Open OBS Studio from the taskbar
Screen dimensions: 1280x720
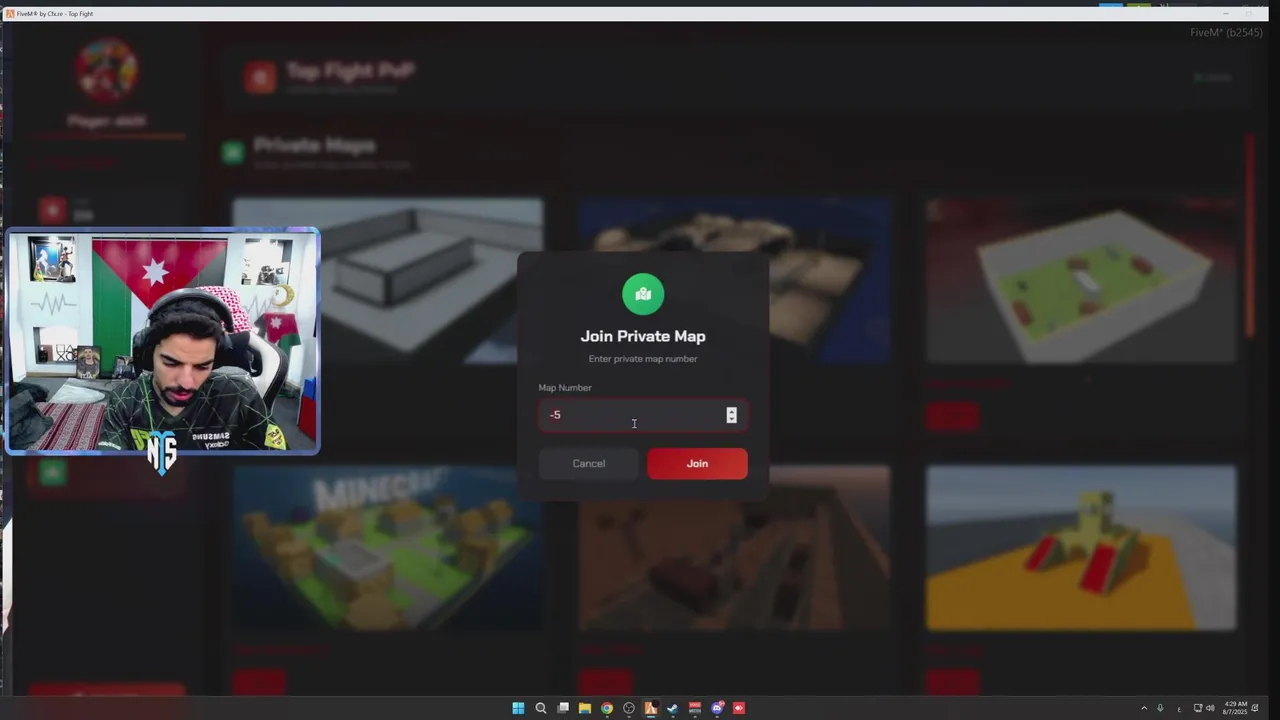coord(629,708)
